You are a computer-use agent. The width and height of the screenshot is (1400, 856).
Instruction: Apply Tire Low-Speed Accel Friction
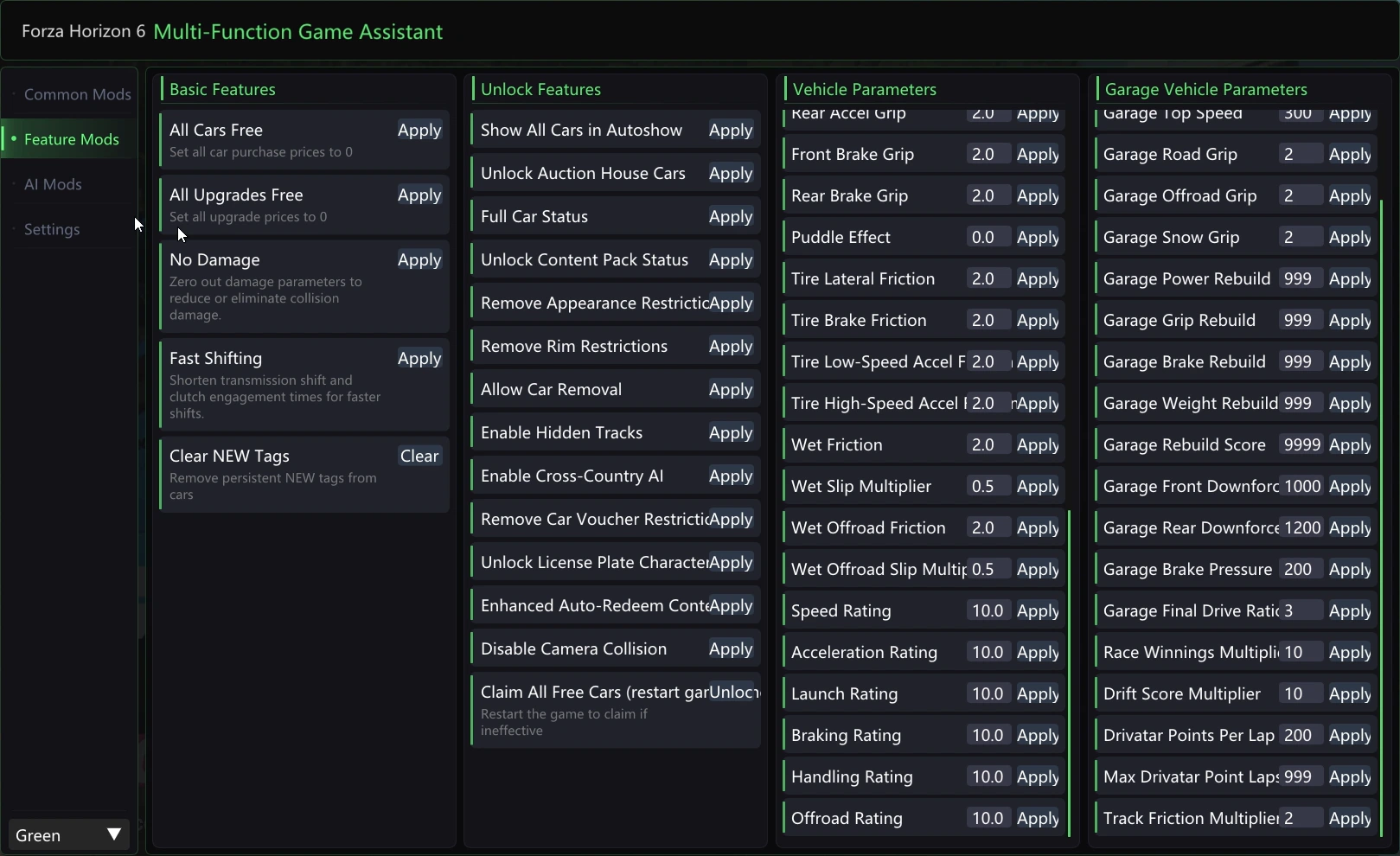(1038, 361)
